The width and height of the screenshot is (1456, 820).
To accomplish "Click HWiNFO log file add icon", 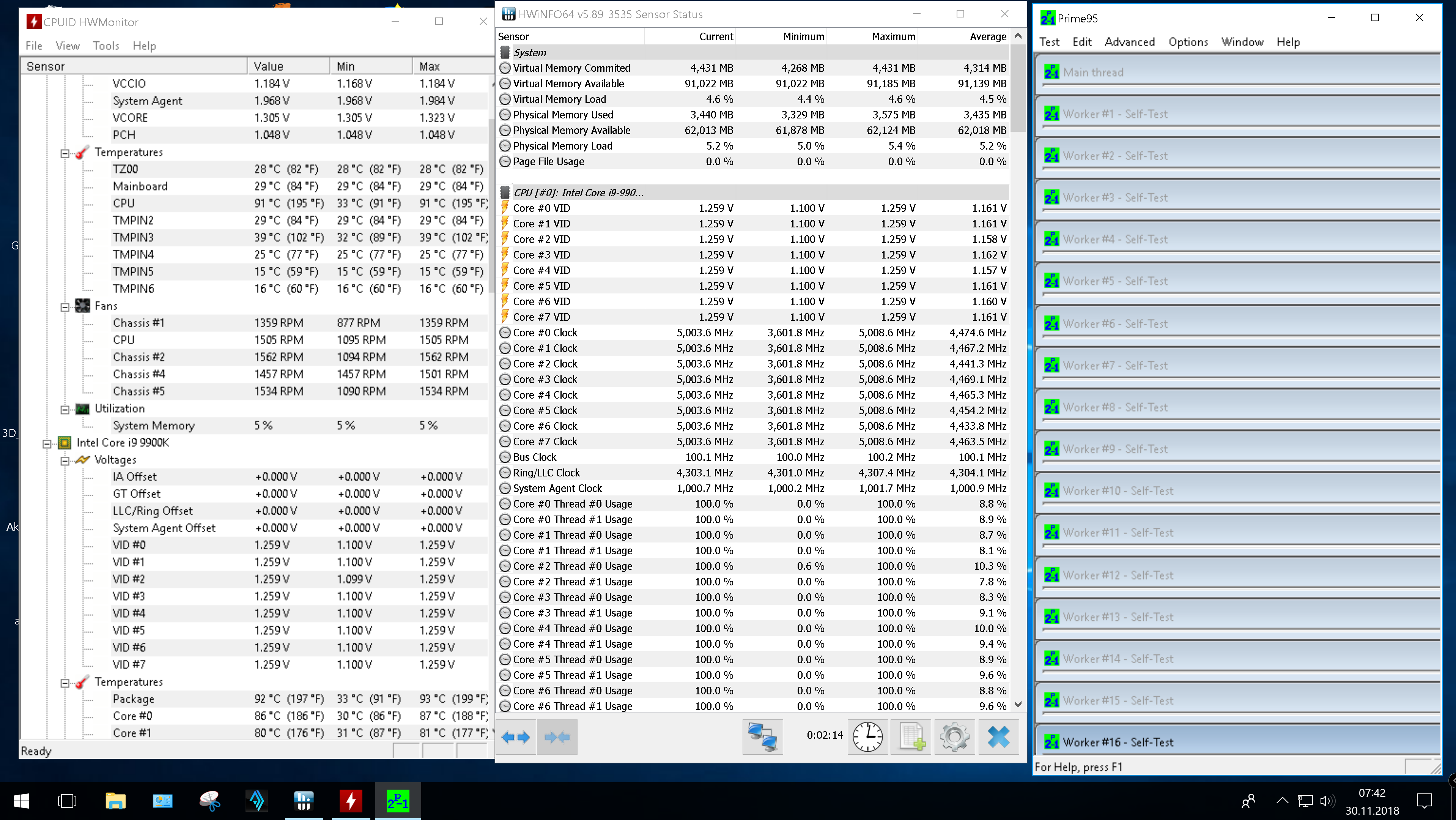I will pyautogui.click(x=911, y=737).
